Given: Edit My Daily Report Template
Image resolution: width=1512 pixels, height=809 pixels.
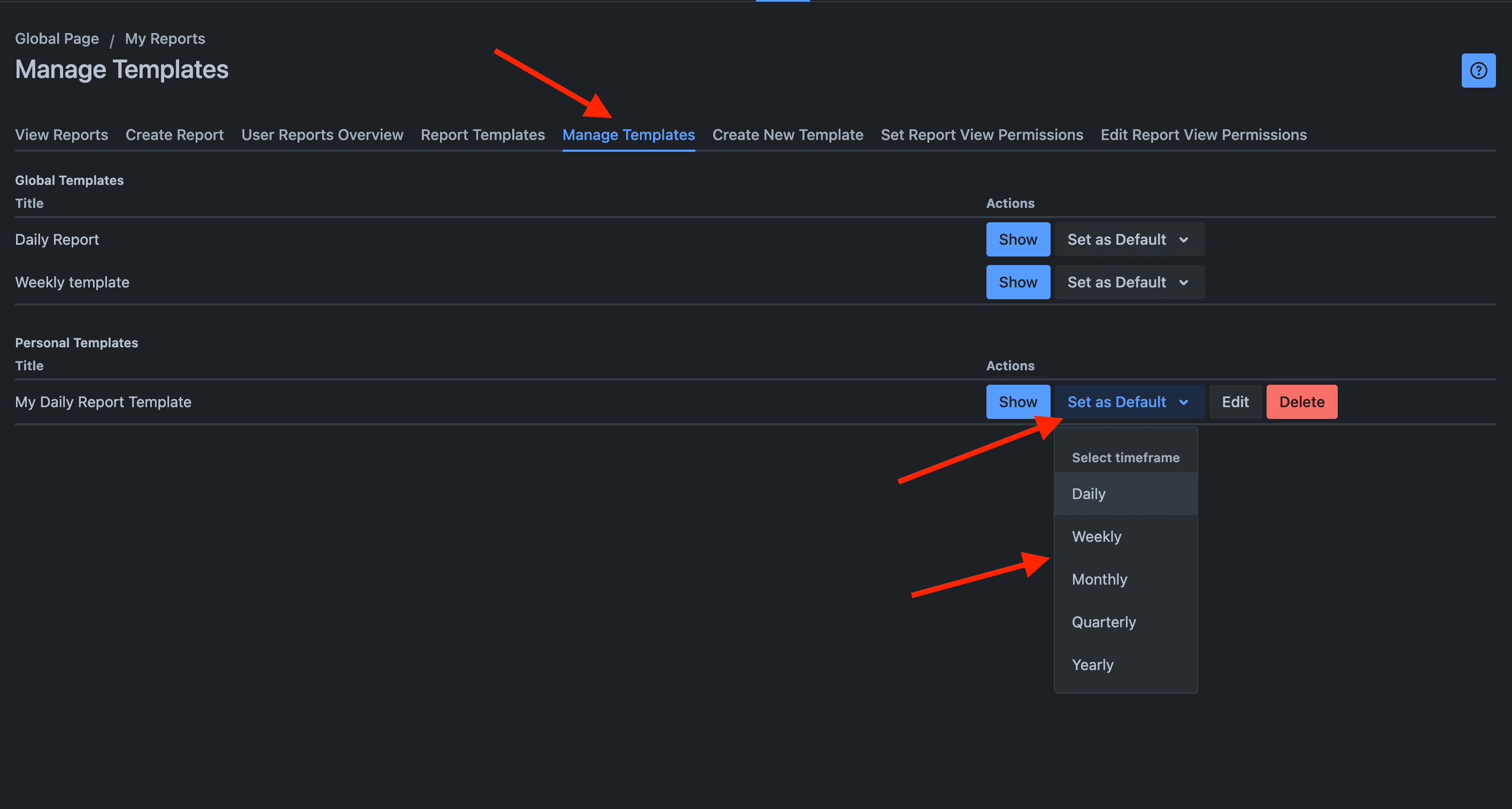Looking at the screenshot, I should tap(1236, 402).
